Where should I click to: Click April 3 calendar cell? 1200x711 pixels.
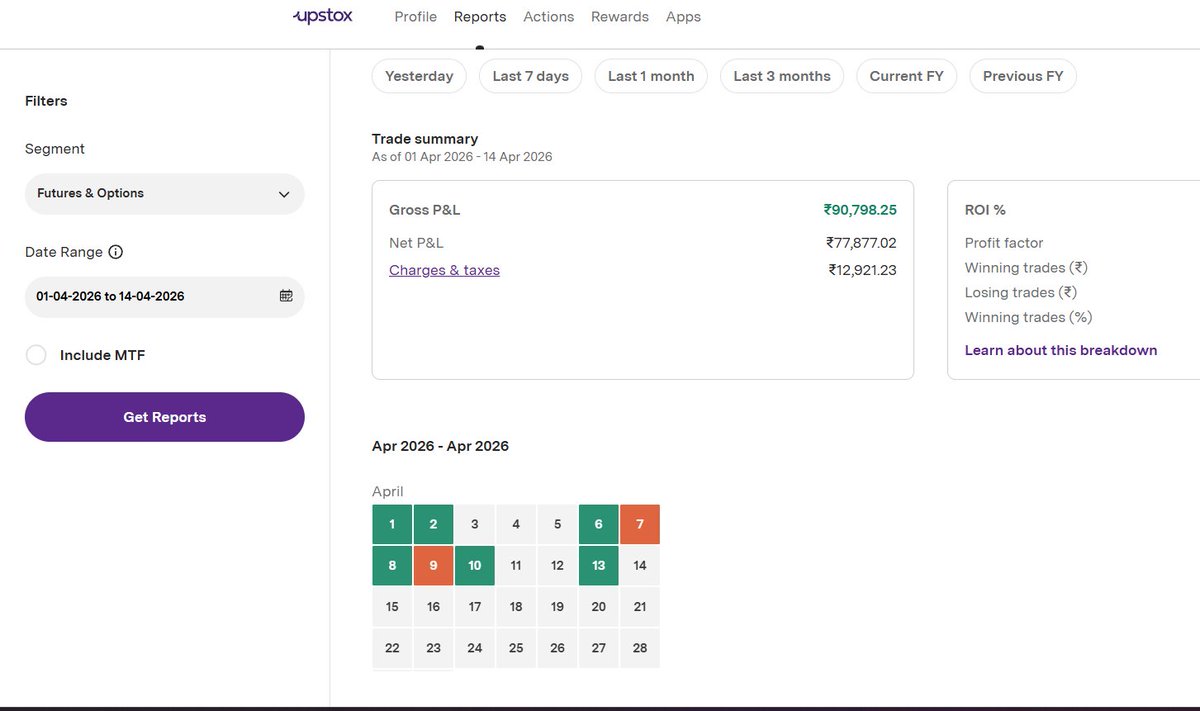[475, 524]
